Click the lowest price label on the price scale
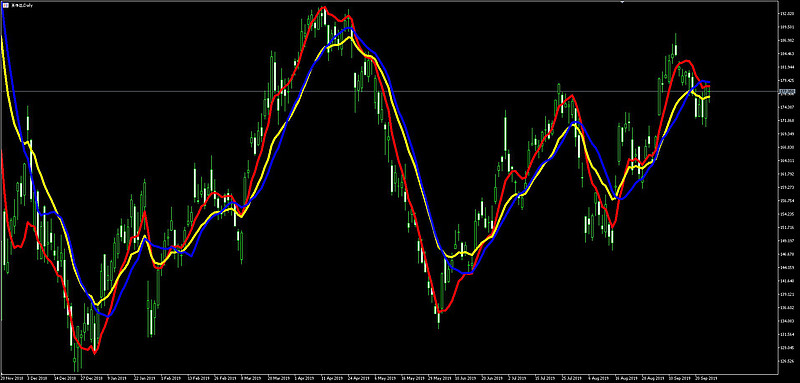The width and height of the screenshot is (800, 383). pyautogui.click(x=787, y=361)
